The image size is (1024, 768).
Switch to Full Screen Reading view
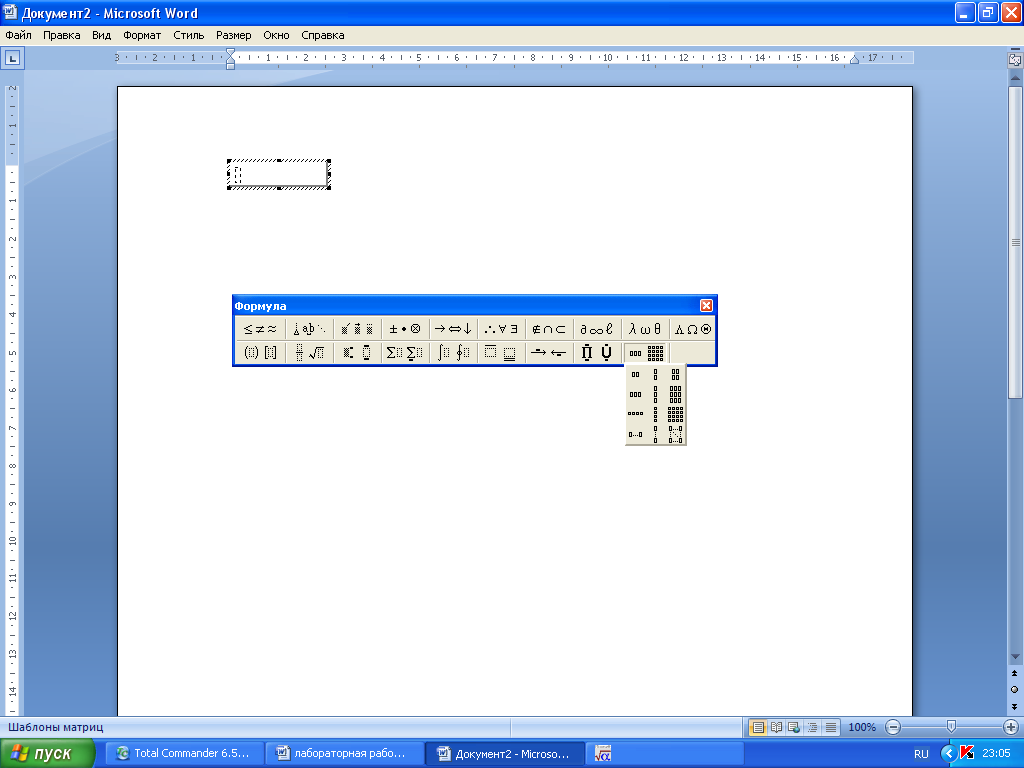click(x=776, y=727)
